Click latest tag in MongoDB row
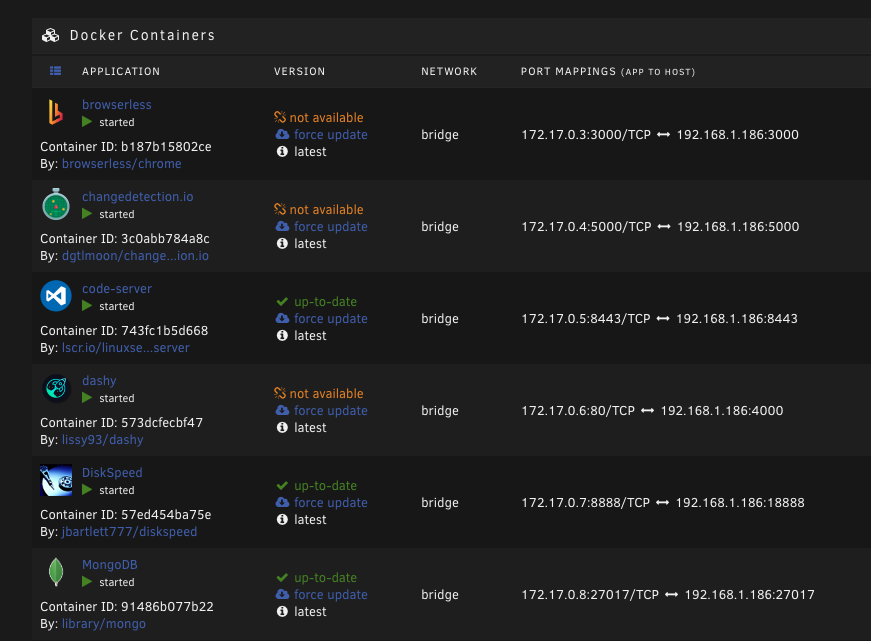The image size is (871, 641). tap(310, 612)
